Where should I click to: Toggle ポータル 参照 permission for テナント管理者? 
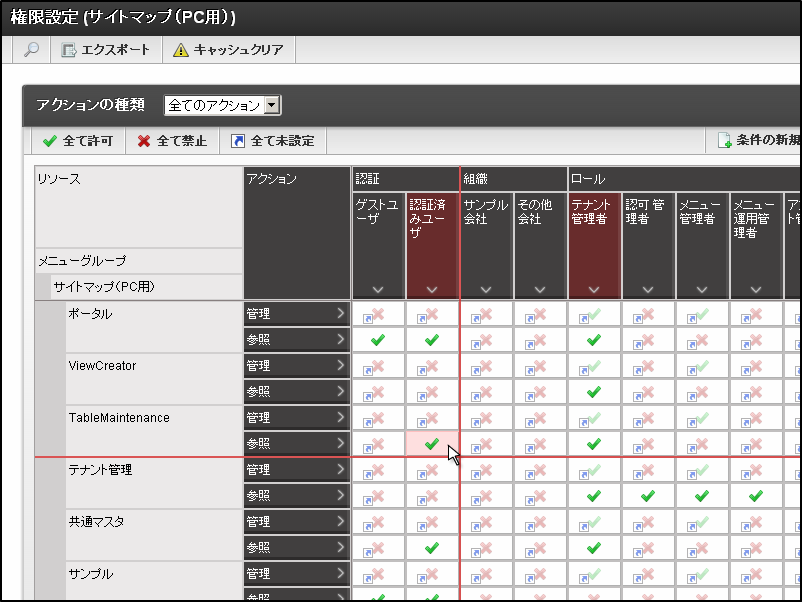tap(594, 340)
